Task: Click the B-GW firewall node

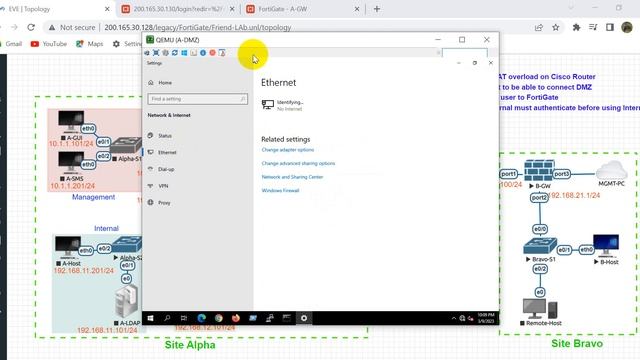Action: tap(539, 171)
